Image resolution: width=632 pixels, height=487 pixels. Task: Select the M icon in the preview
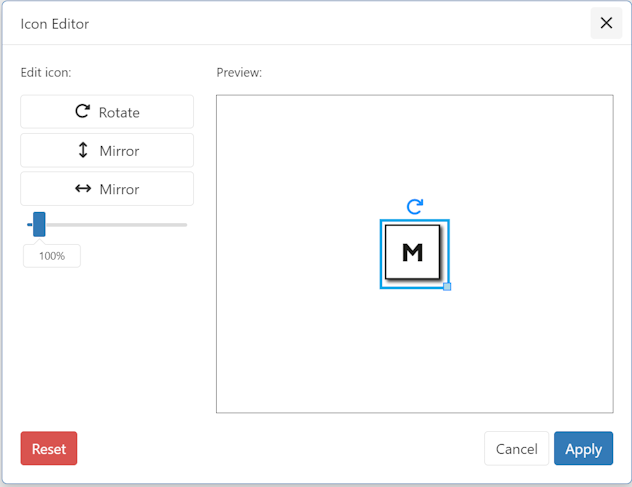tap(413, 253)
